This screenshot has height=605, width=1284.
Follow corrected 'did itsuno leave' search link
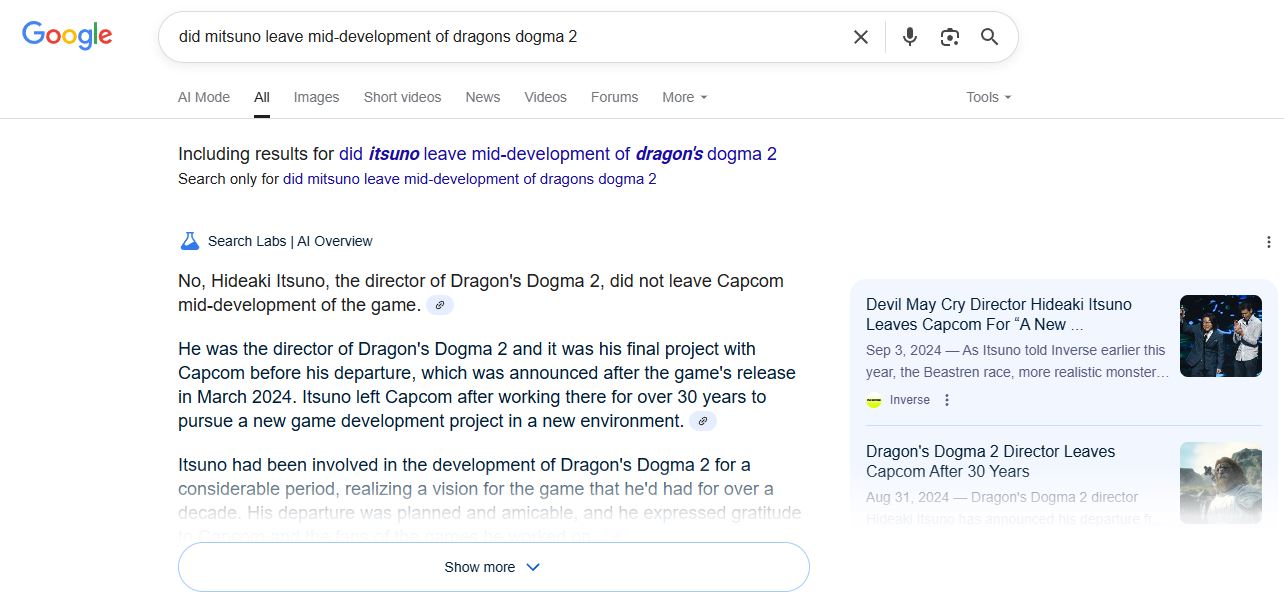(x=558, y=154)
